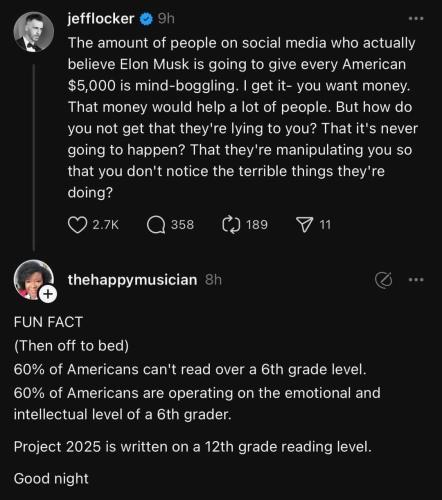This screenshot has width=442, height=500.
Task: Open the FUN FACT reply text
Action: (197, 400)
